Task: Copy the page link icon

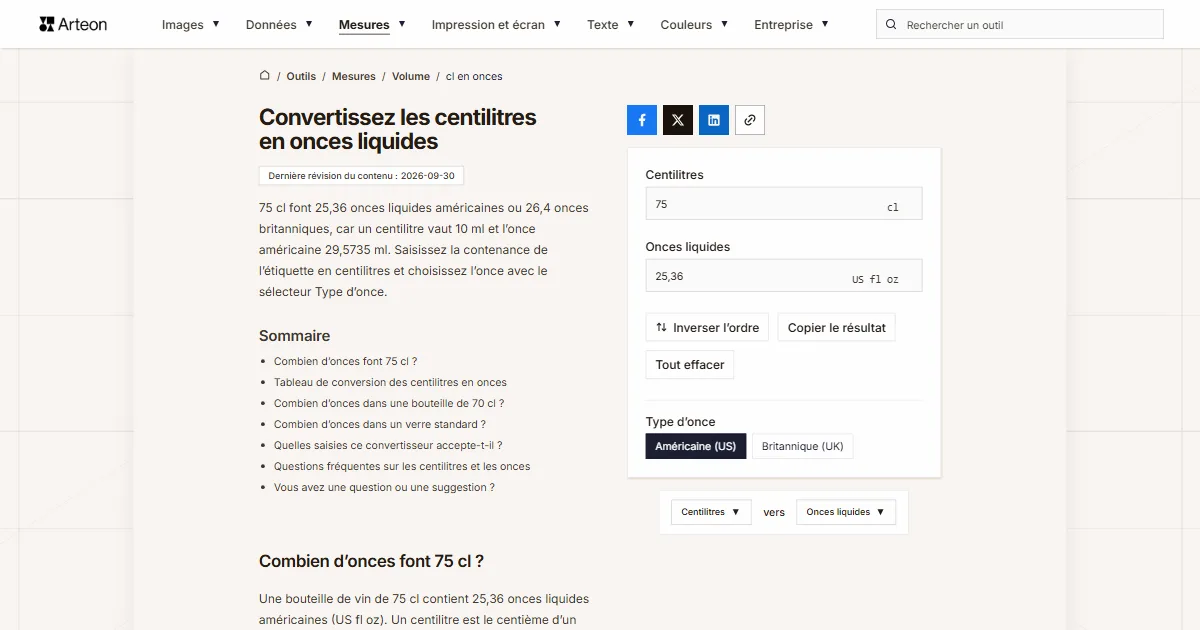Action: click(x=750, y=120)
